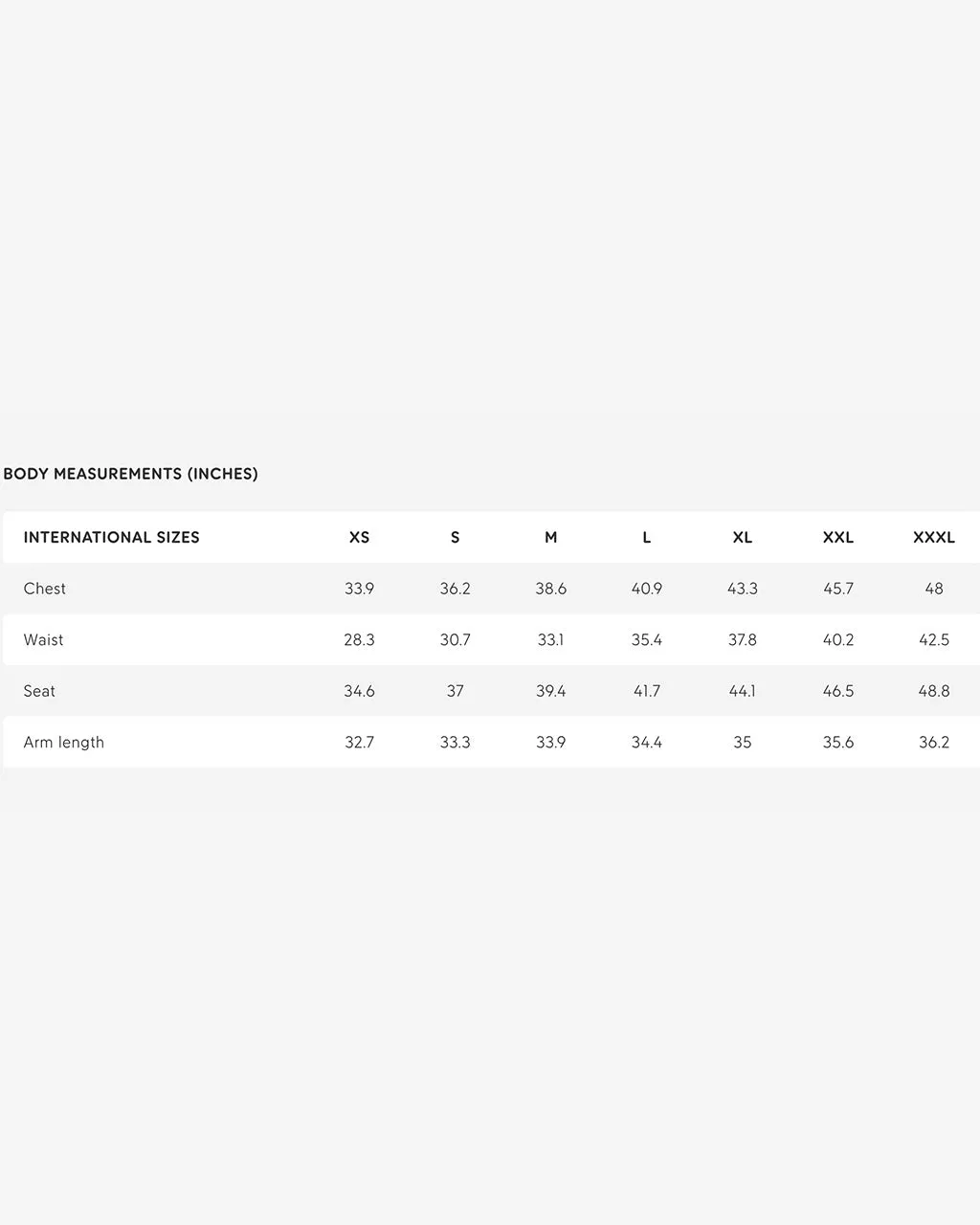Click the Chest row label
980x1225 pixels.
45,589
